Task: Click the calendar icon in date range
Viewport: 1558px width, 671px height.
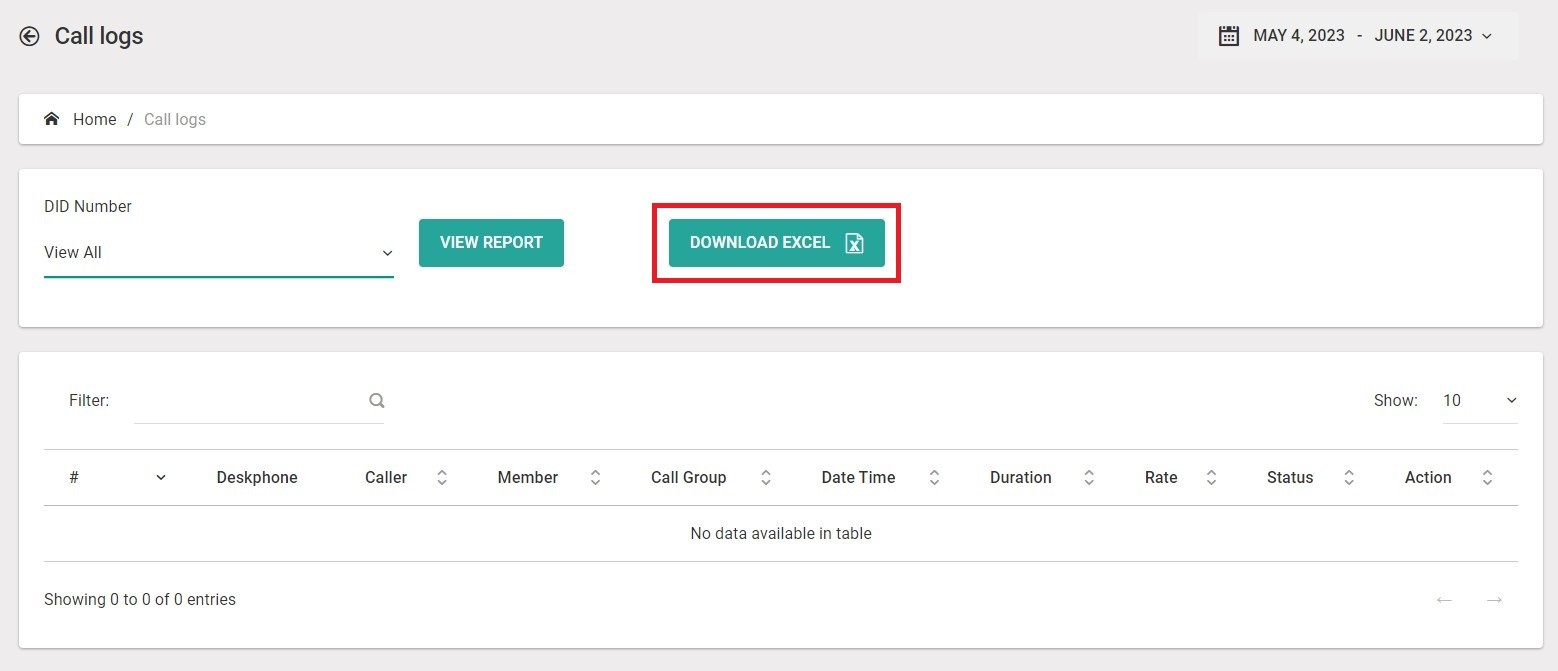Action: pyautogui.click(x=1228, y=36)
